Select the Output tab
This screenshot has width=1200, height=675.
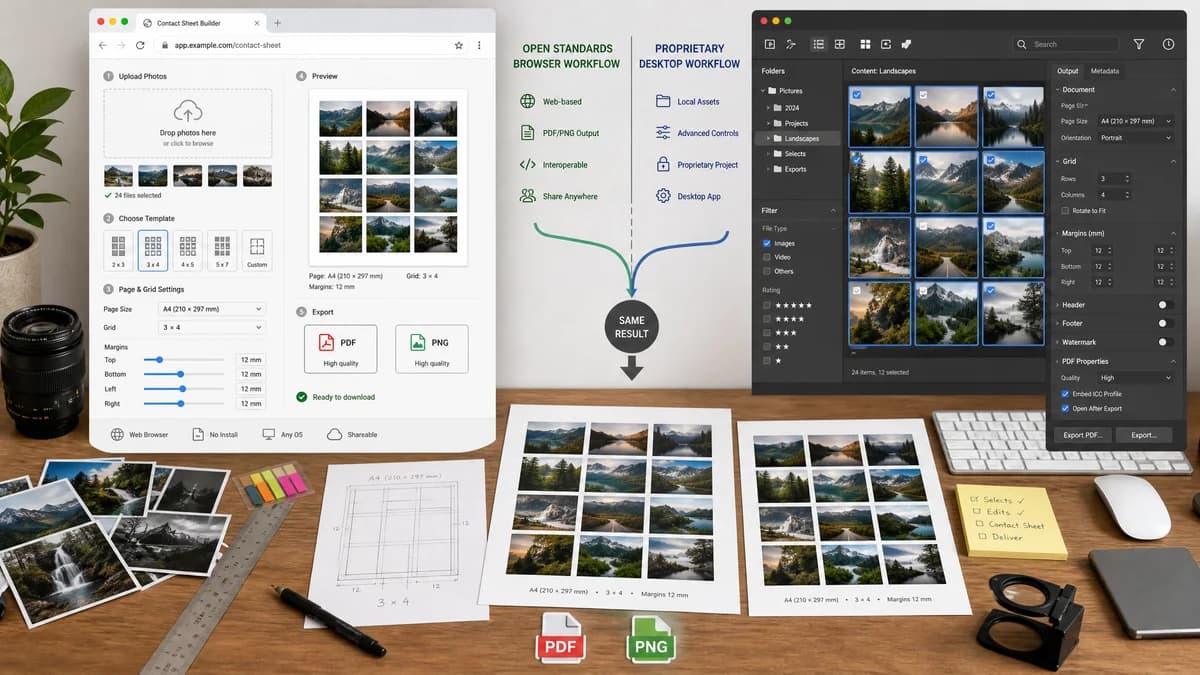[1068, 71]
